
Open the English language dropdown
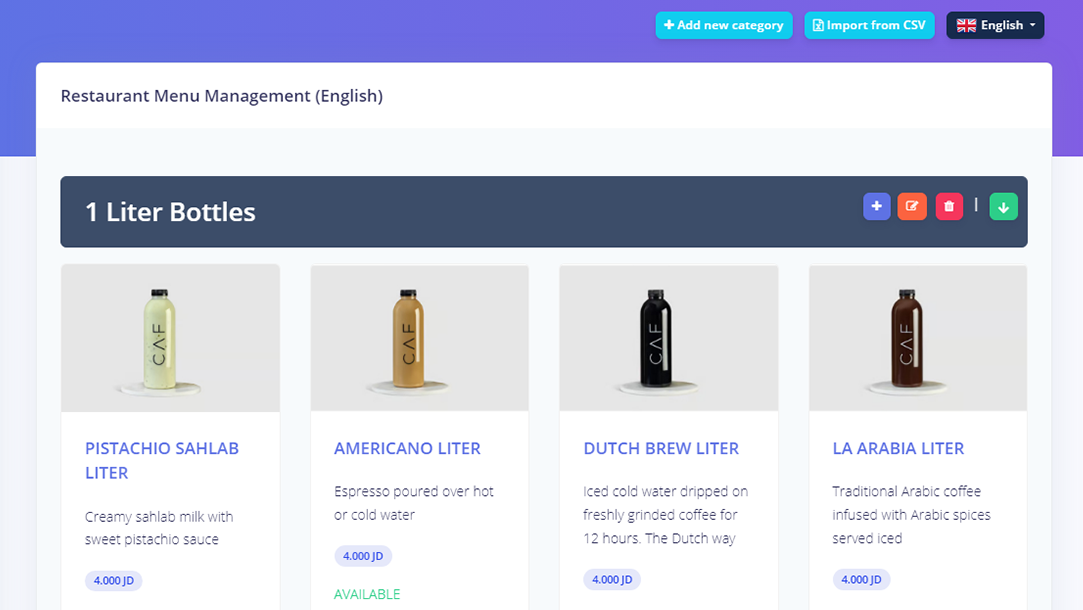point(995,25)
